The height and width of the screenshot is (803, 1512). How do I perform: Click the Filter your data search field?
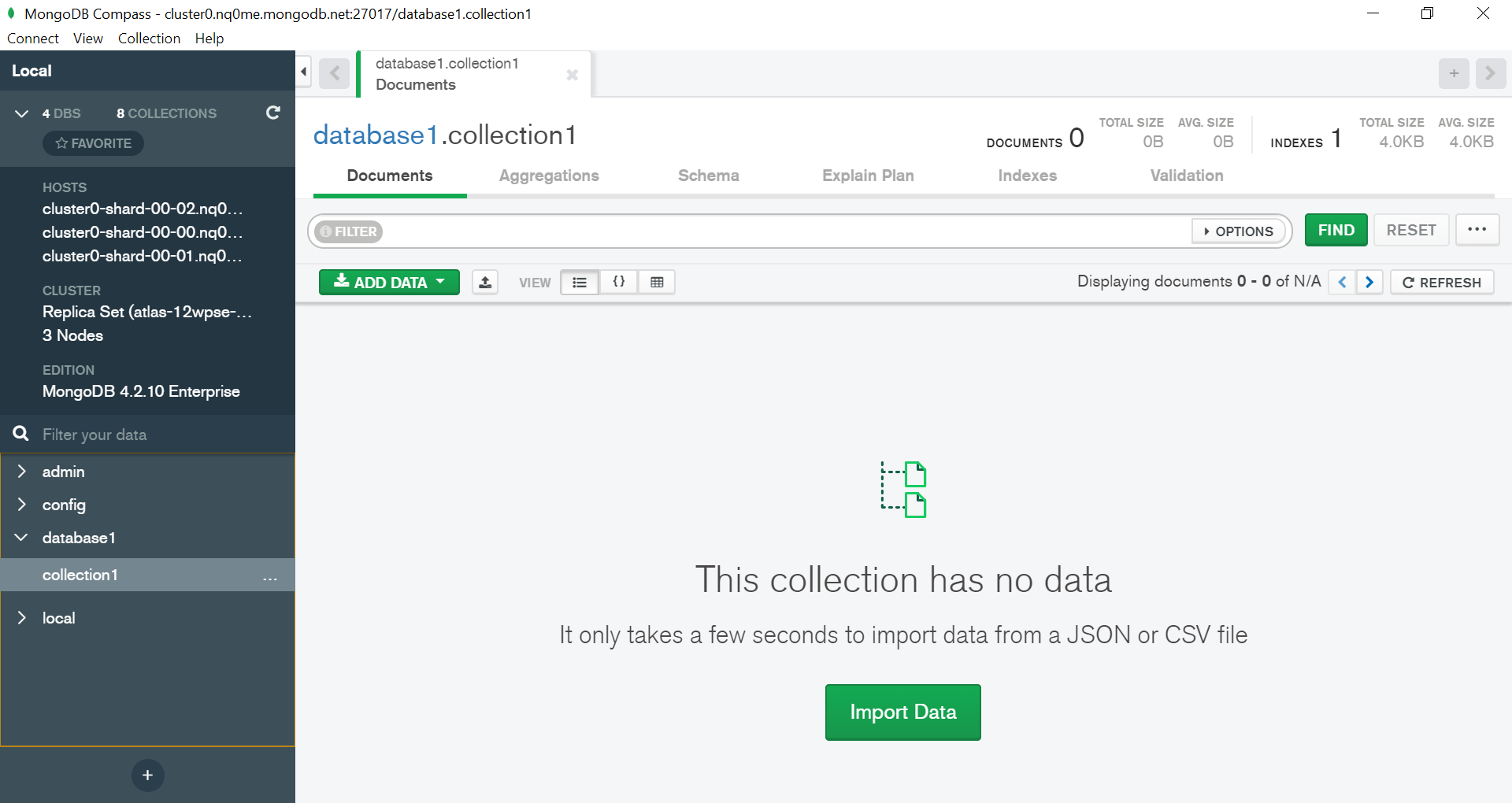click(157, 435)
